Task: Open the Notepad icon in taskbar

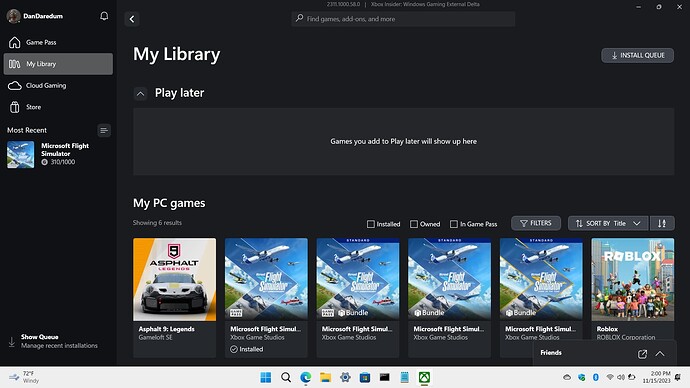Action: pos(404,377)
